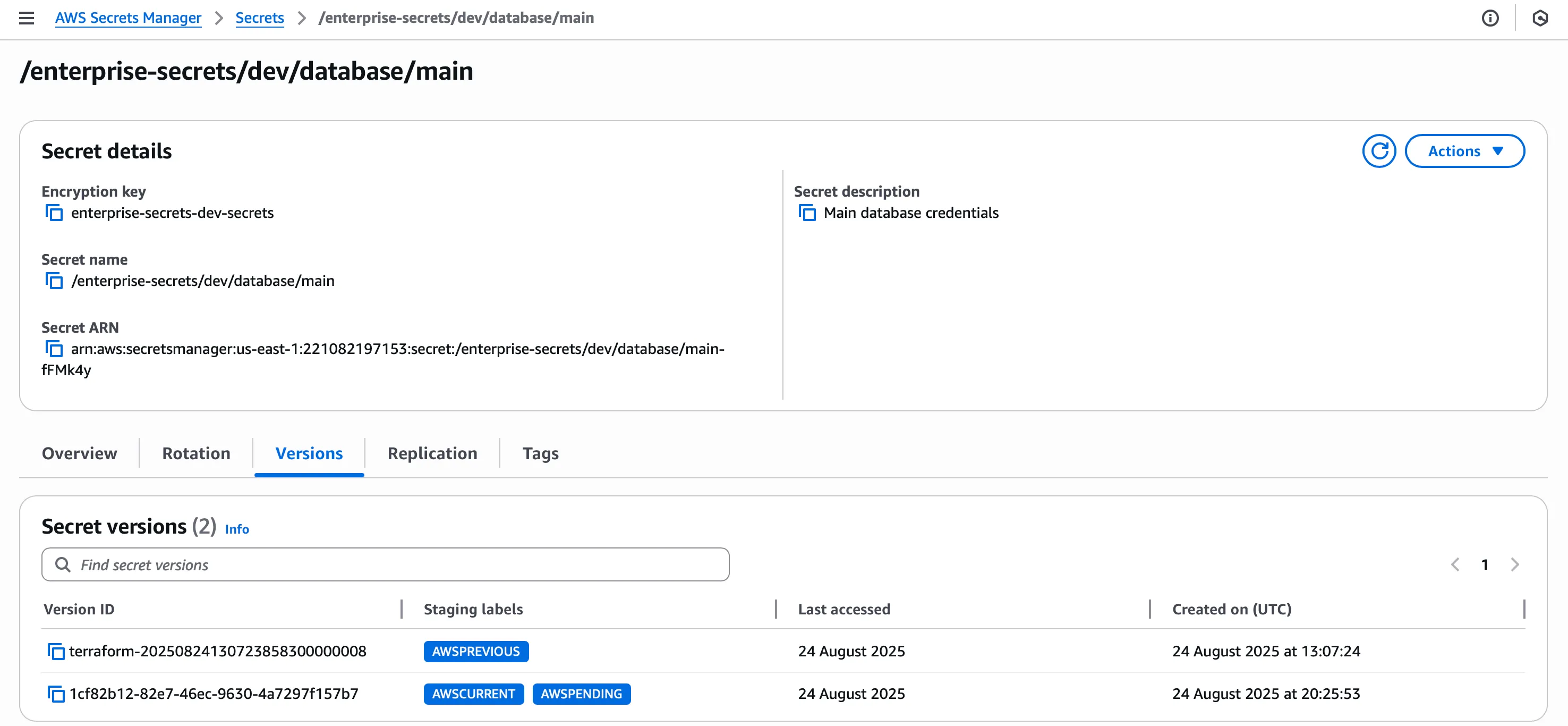Image resolution: width=1568 pixels, height=726 pixels.
Task: Click the info panel icon in header
Action: [1489, 18]
